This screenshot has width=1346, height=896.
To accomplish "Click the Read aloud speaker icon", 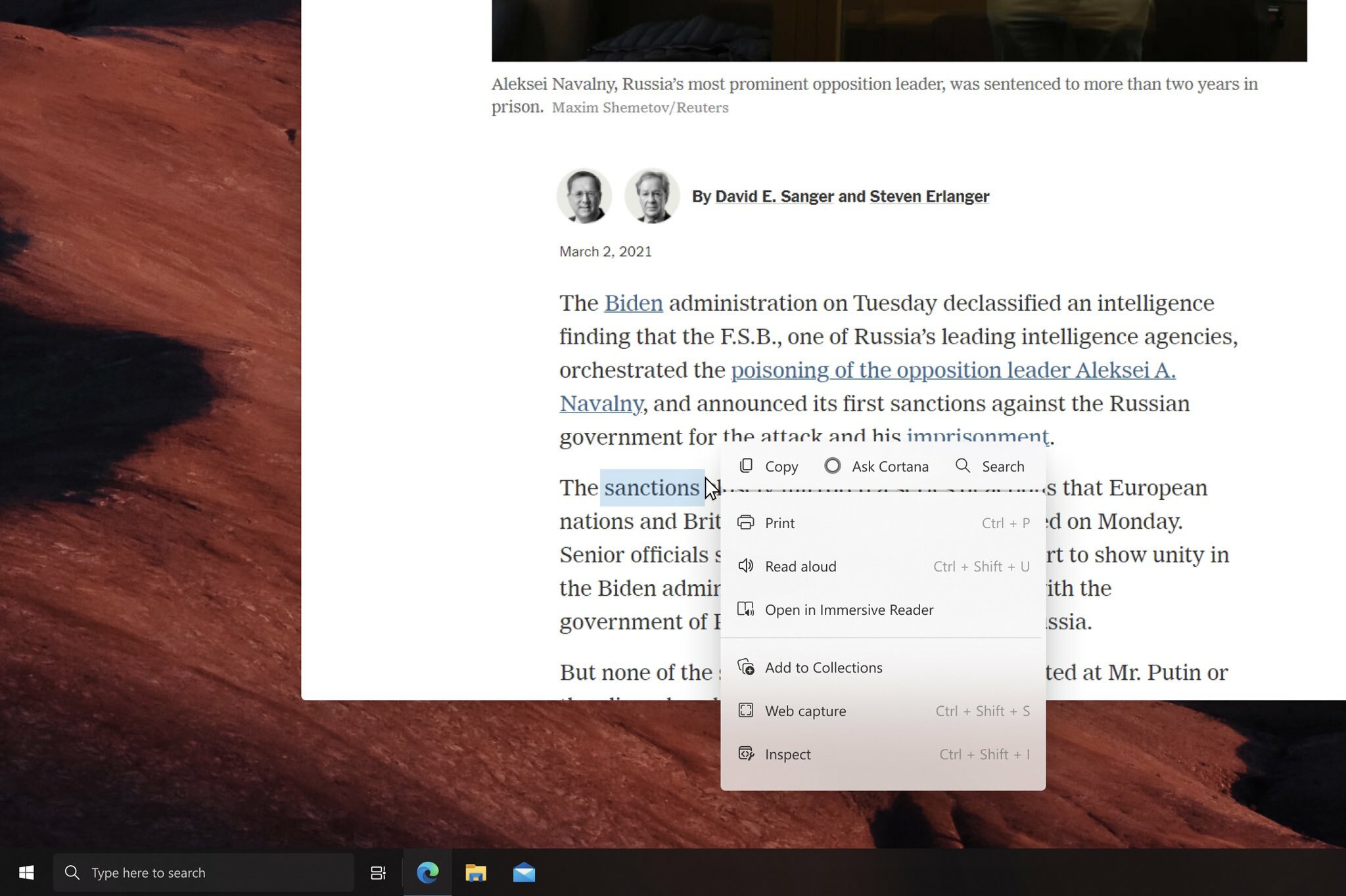I will [746, 566].
